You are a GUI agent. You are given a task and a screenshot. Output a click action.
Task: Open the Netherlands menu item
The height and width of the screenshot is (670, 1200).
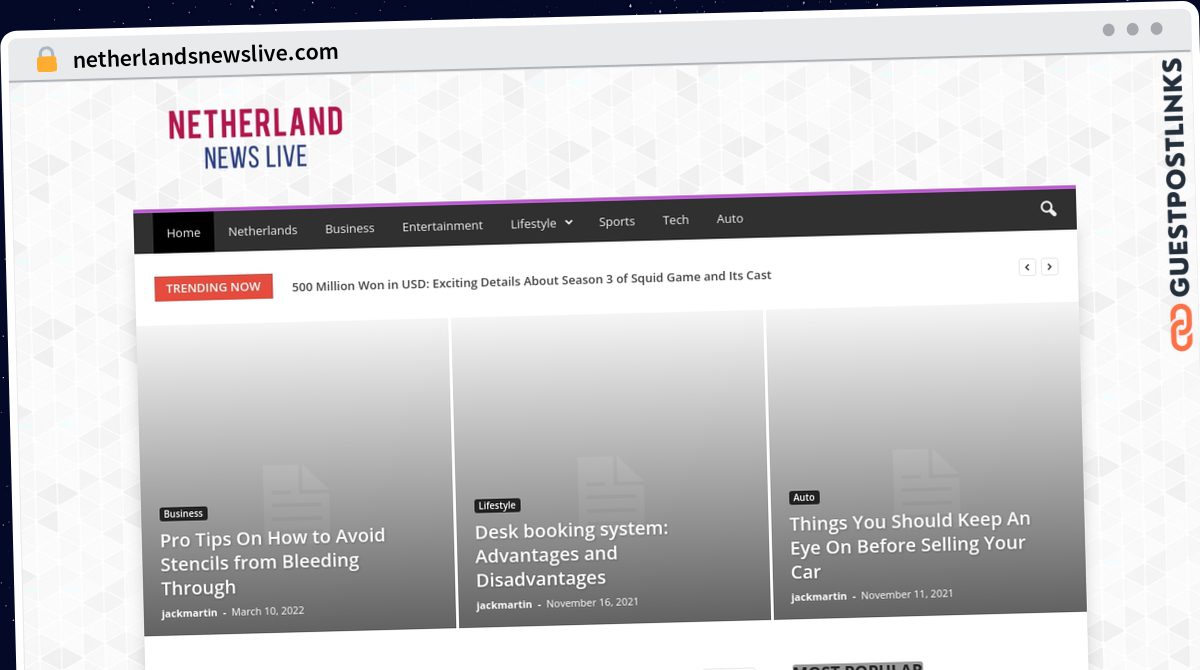tap(263, 231)
